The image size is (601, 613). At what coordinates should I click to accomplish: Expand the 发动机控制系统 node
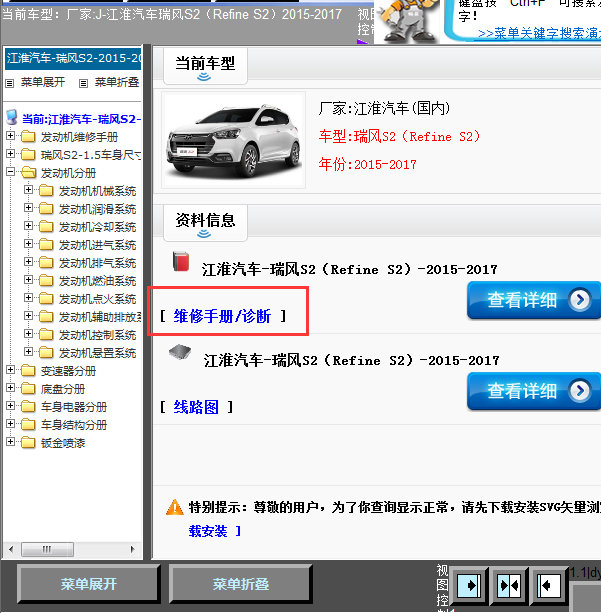point(28,333)
